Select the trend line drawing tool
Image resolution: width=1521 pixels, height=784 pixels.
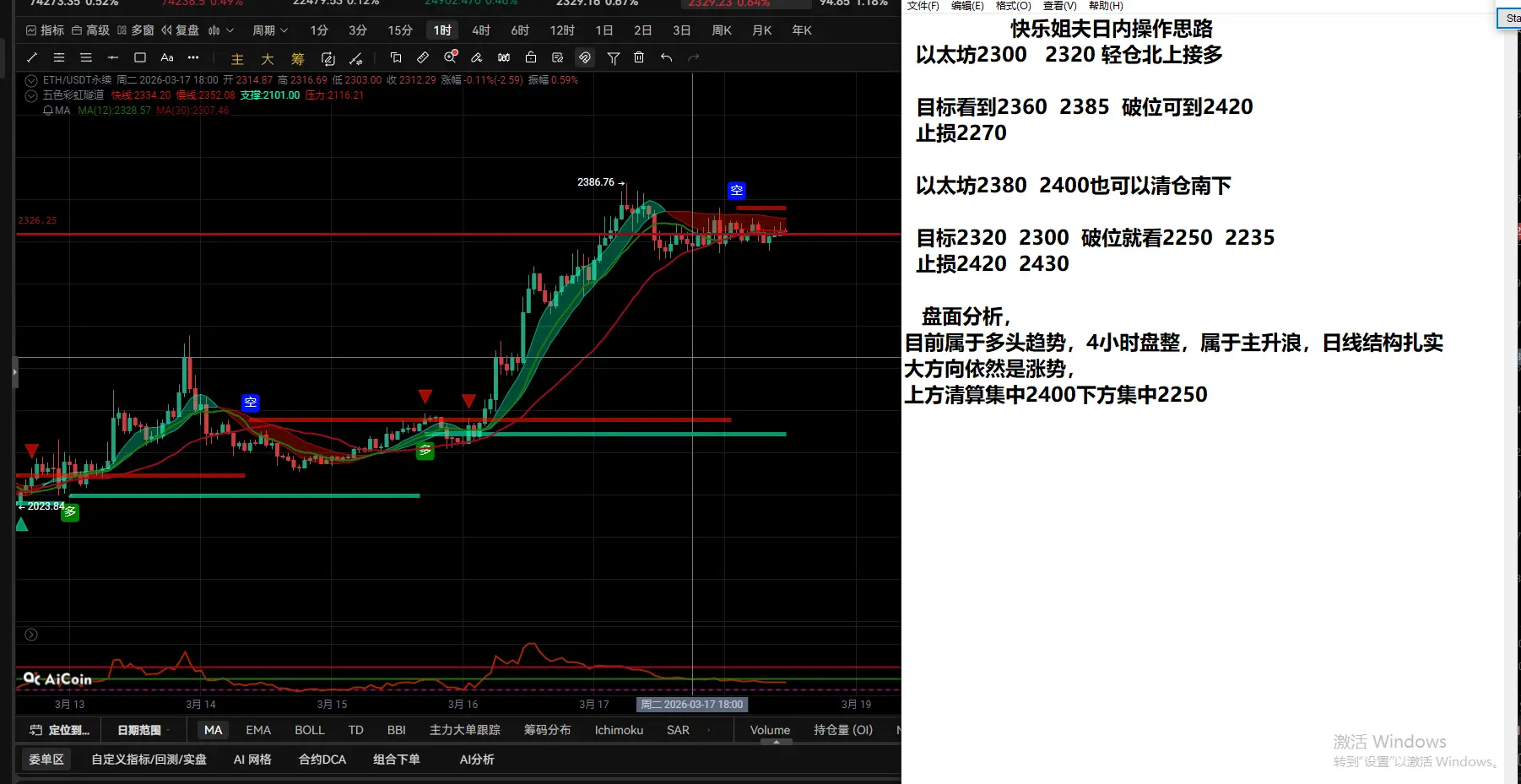click(x=32, y=57)
